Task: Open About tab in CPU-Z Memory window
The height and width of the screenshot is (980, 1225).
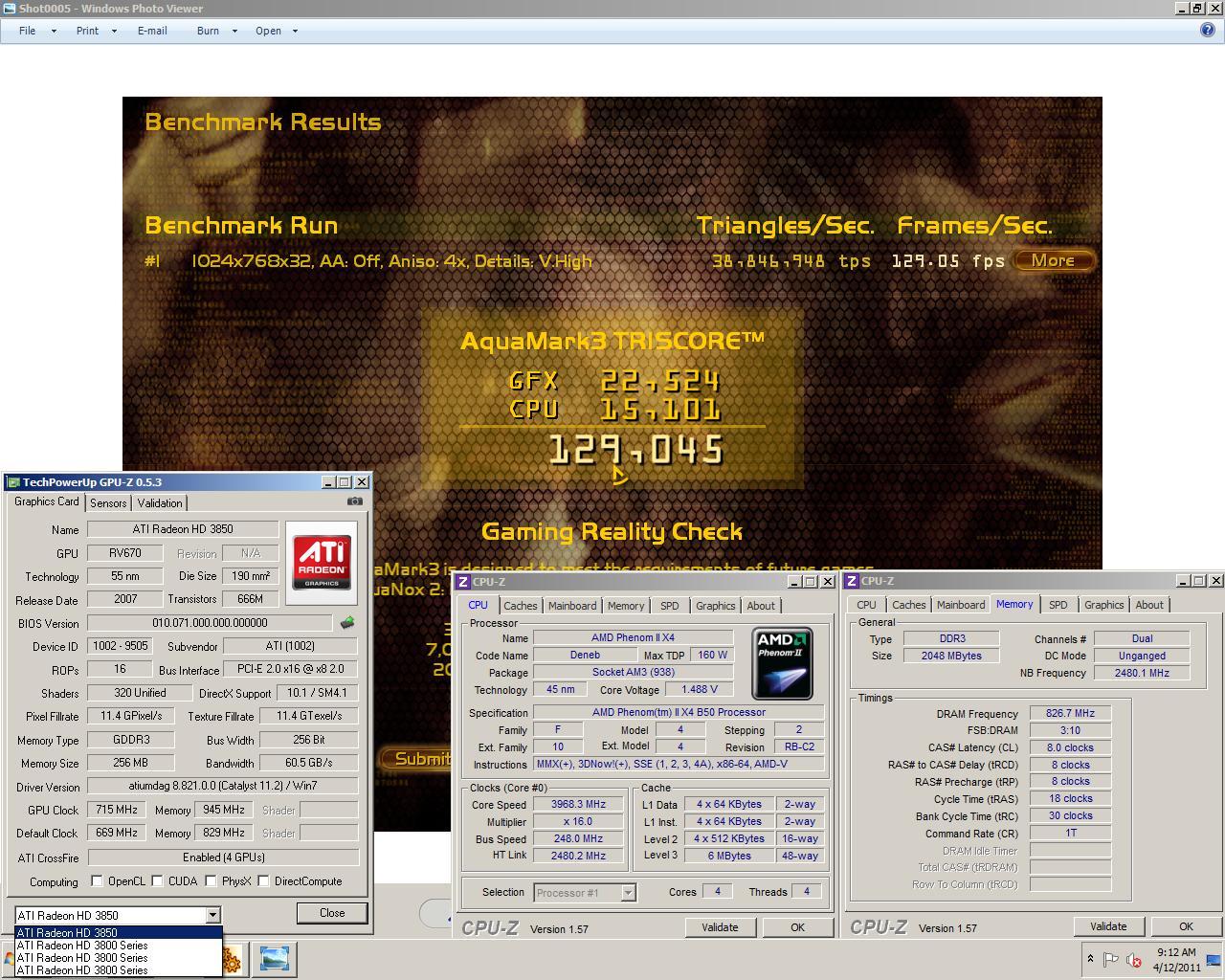Action: [1149, 605]
